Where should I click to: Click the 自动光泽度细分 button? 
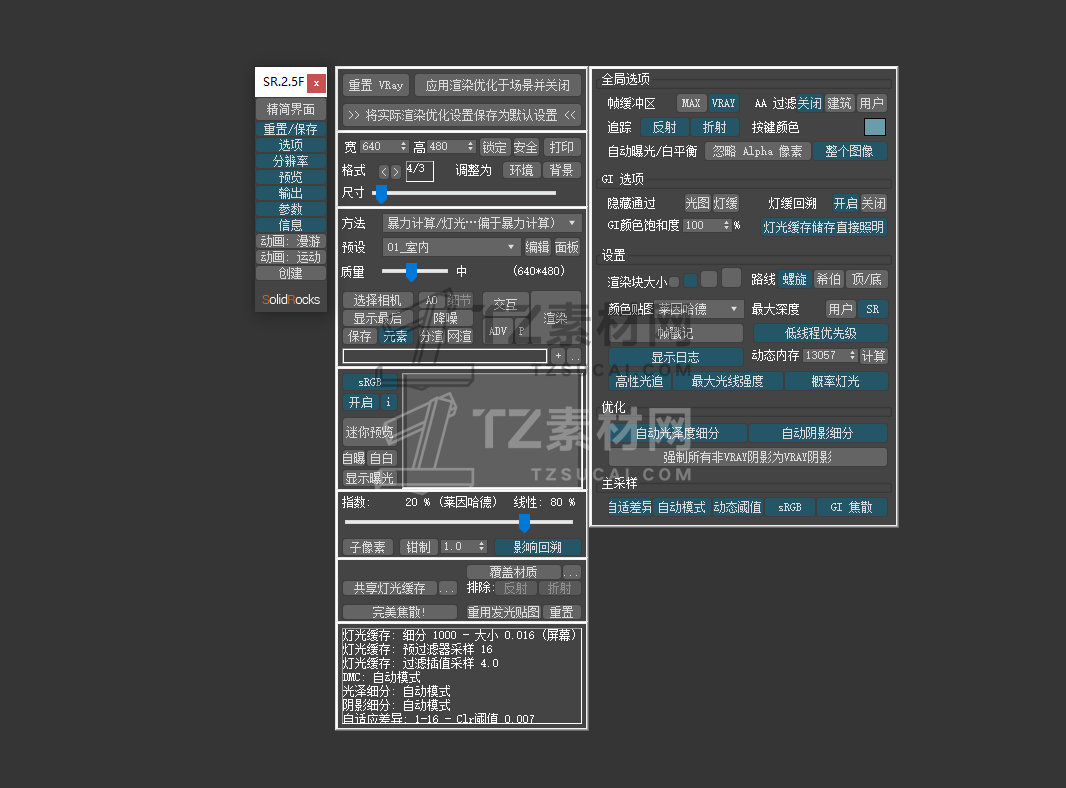click(x=677, y=433)
